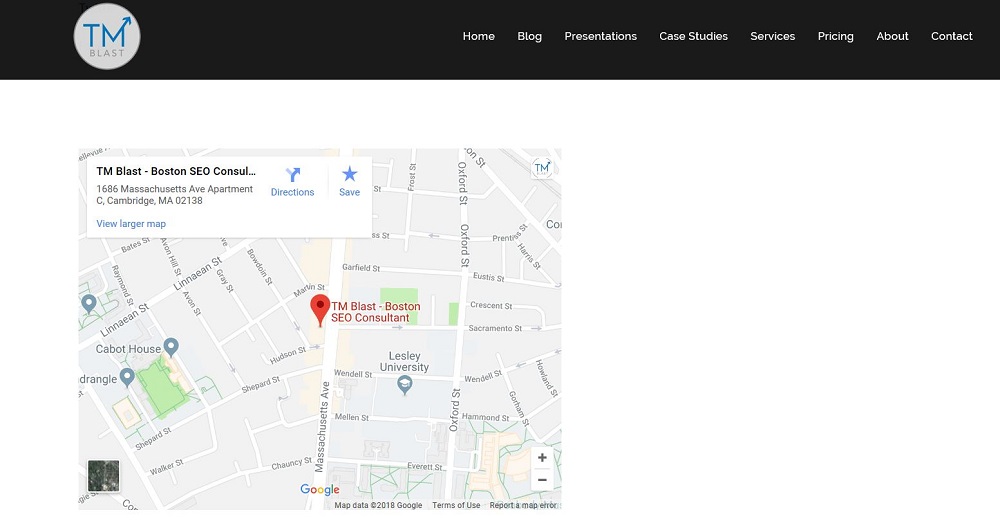1000x528 pixels.
Task: Click the Chauncy St label
Action: 291,464
